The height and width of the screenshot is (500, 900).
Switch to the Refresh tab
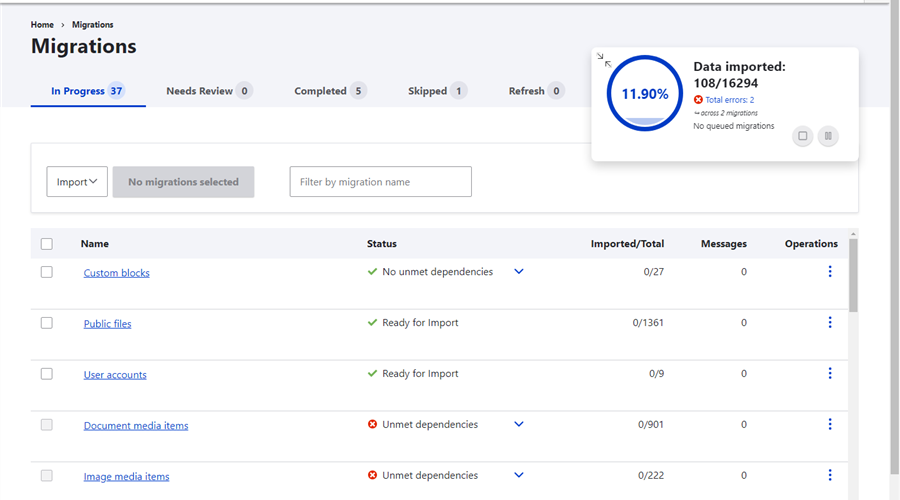tap(537, 91)
